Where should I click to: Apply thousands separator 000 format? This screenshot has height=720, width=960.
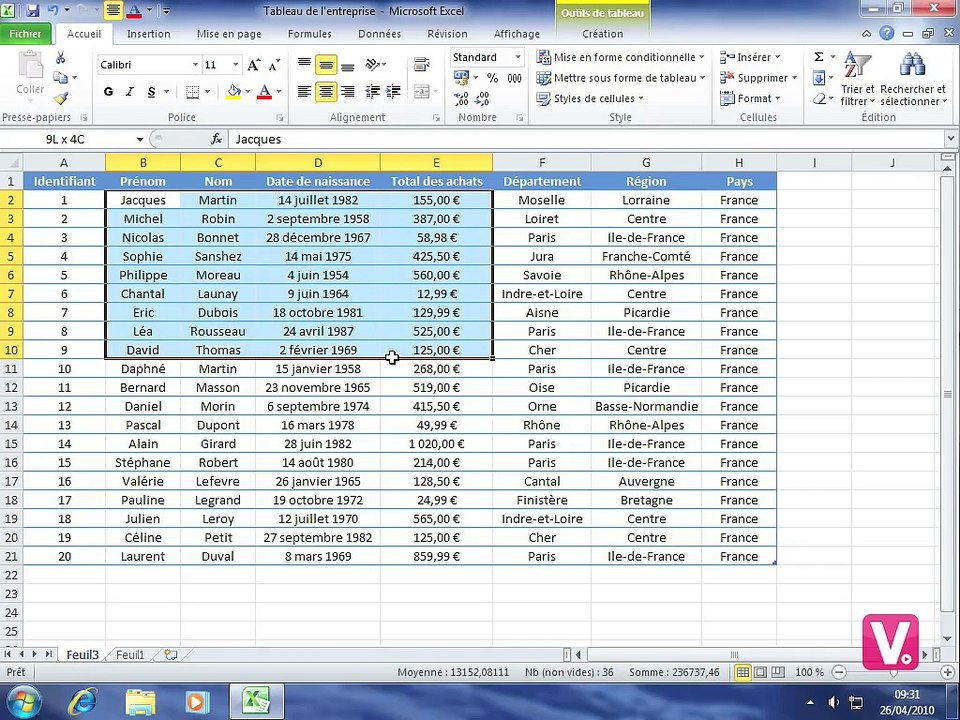point(514,78)
